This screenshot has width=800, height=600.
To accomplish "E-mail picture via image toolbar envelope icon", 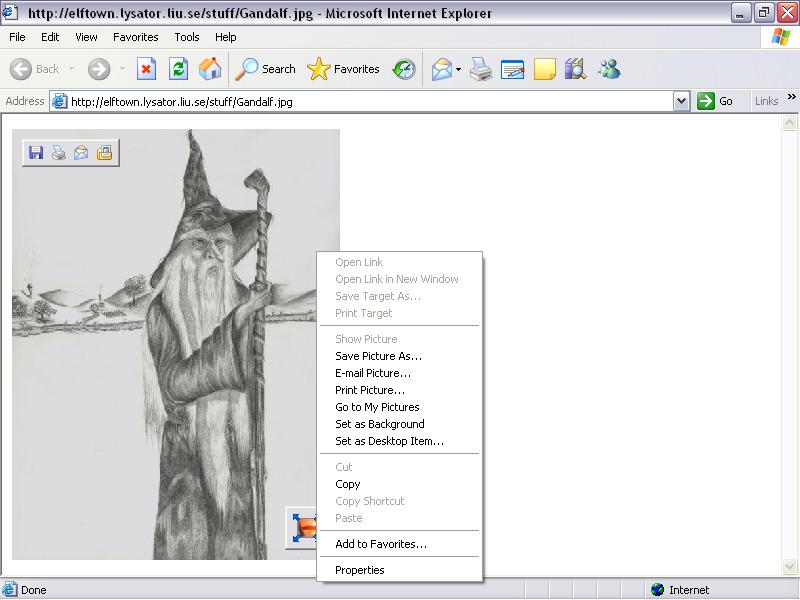I will tap(81, 153).
